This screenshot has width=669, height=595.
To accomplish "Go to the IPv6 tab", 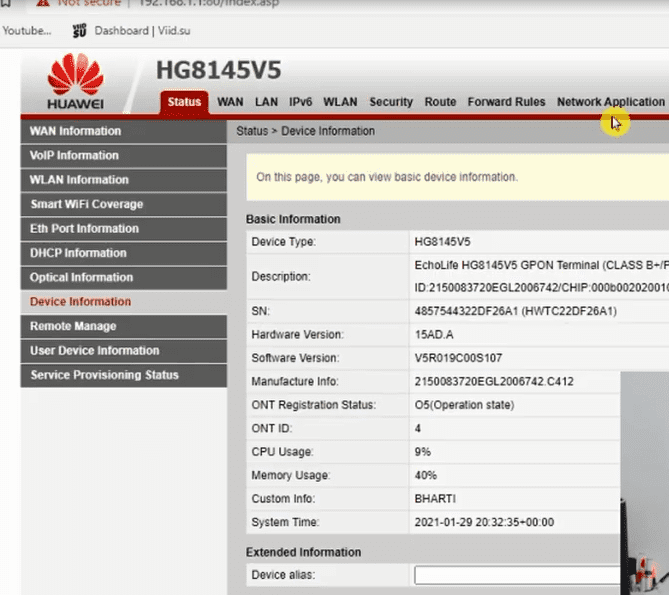I will [300, 102].
